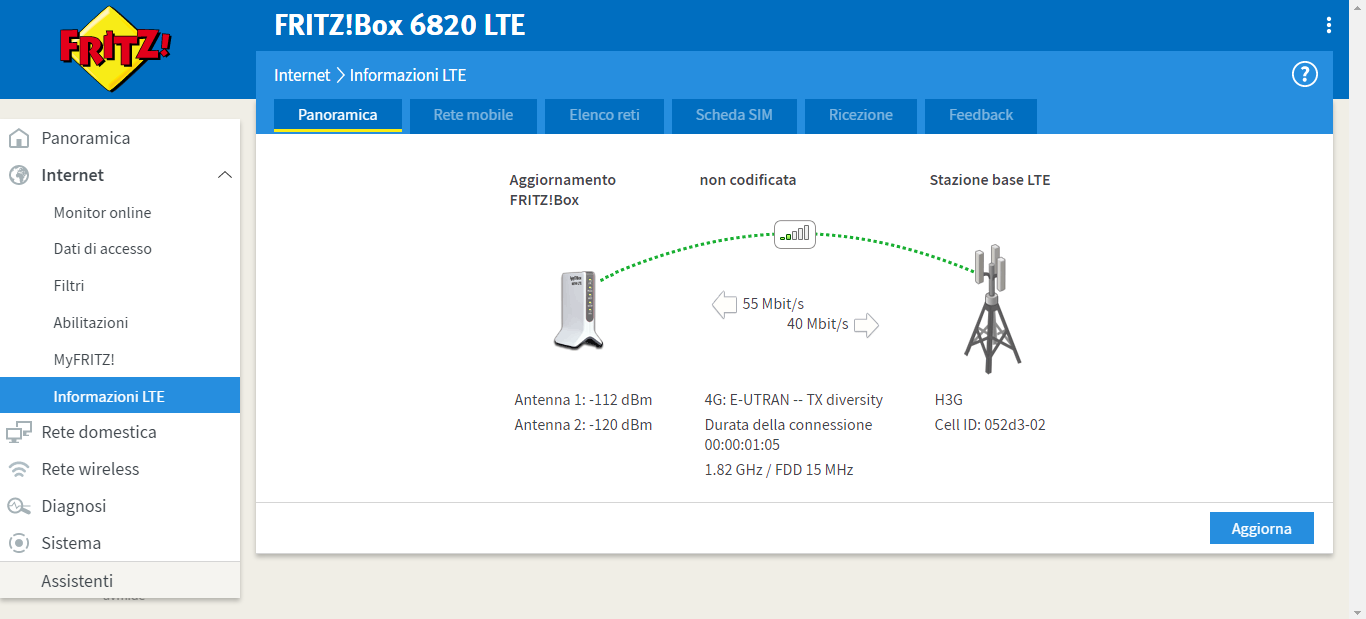The image size is (1366, 619).
Task: Open the Diagnosi menu item
Action: [x=73, y=506]
